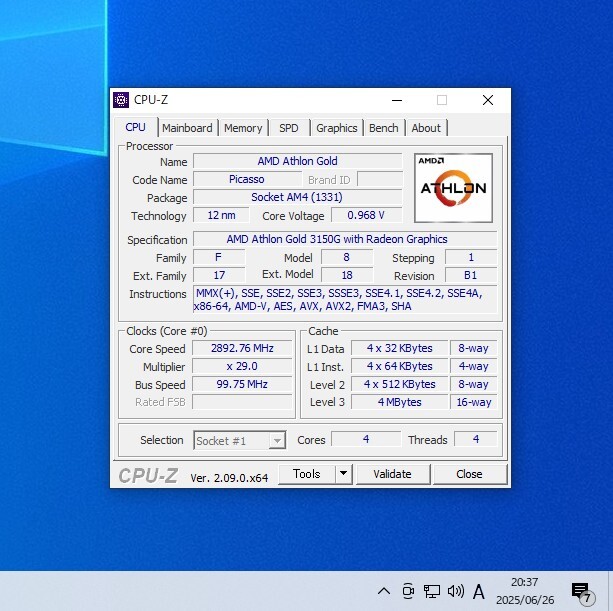Click the Show desktop strip at taskbar edge
This screenshot has width=613, height=611.
611,591
